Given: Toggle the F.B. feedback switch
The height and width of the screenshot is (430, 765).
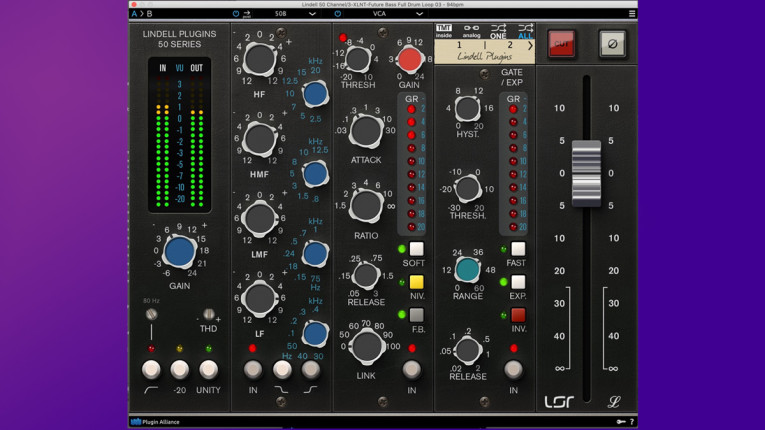Looking at the screenshot, I should tap(416, 315).
